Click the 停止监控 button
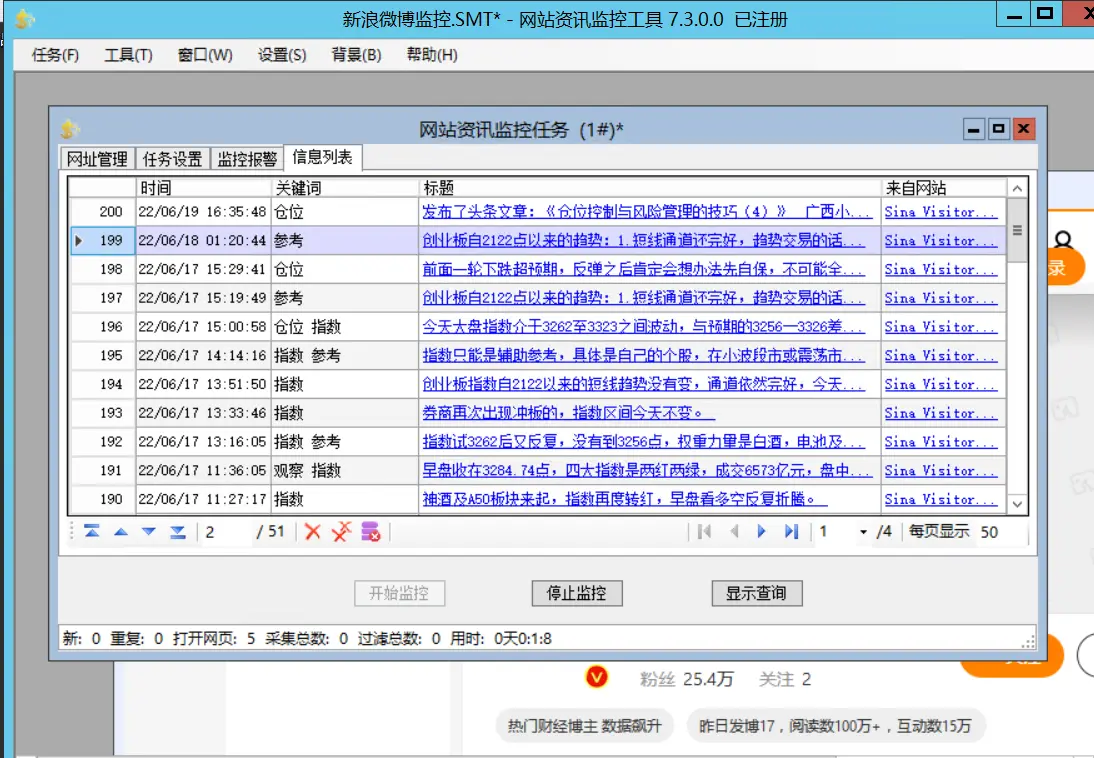Screen dimensions: 1094x758 (x=576, y=593)
